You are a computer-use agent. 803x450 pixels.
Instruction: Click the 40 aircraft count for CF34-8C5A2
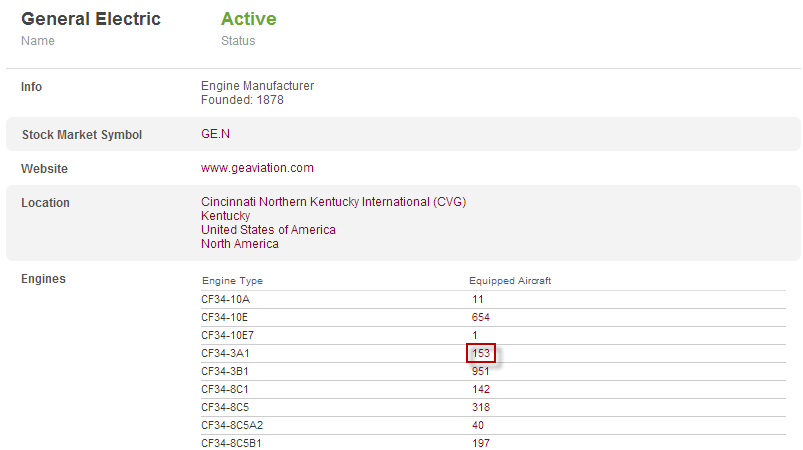coord(478,425)
